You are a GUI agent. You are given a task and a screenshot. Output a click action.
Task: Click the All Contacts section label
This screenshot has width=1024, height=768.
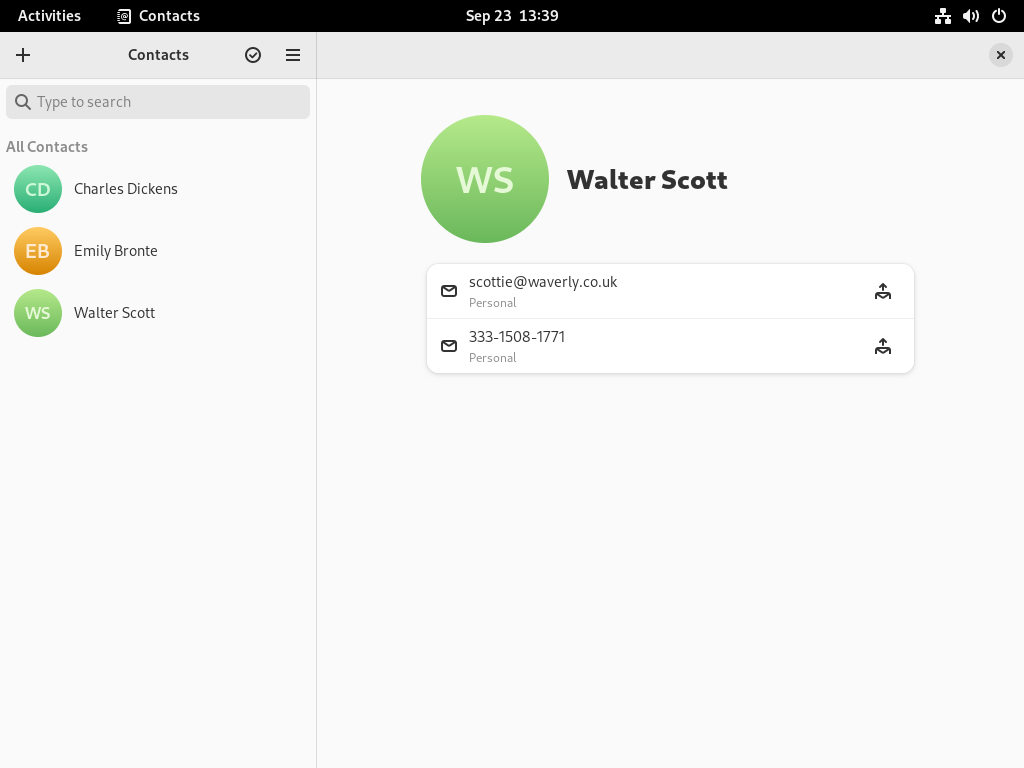coord(47,147)
